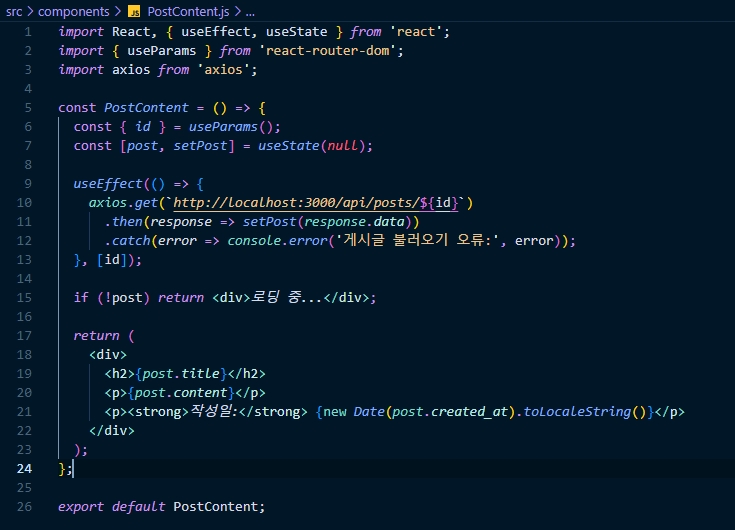The width and height of the screenshot is (735, 530).
Task: Expand chevron after PostContent.js breadcrumb
Action: coord(237,12)
